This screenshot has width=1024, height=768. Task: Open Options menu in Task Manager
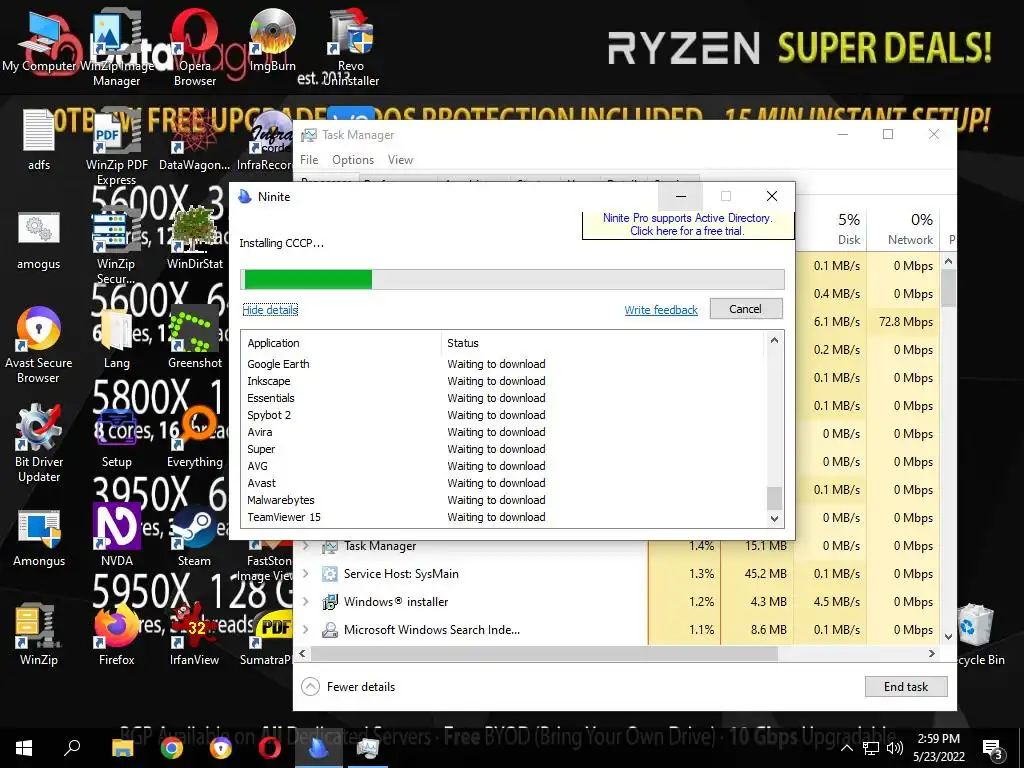click(x=353, y=159)
